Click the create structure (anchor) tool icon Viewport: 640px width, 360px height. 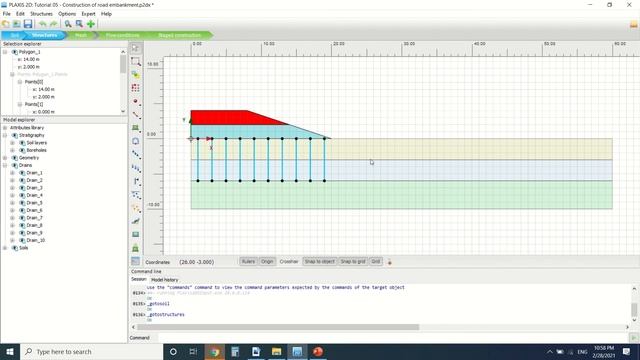tap(136, 181)
